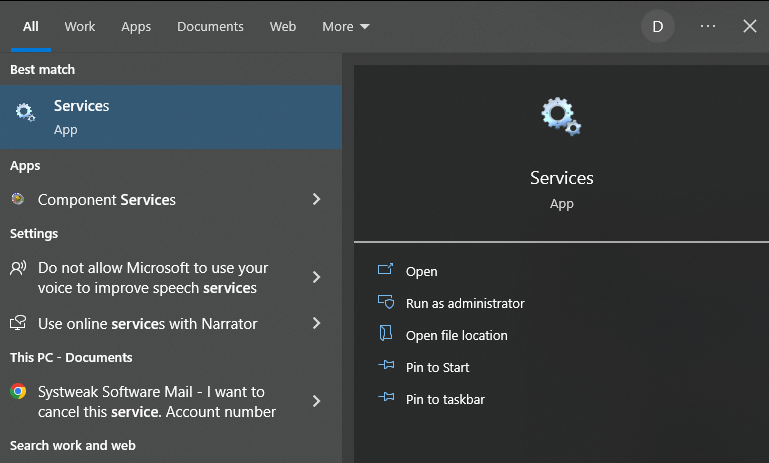Click the Settings section heading

34,233
